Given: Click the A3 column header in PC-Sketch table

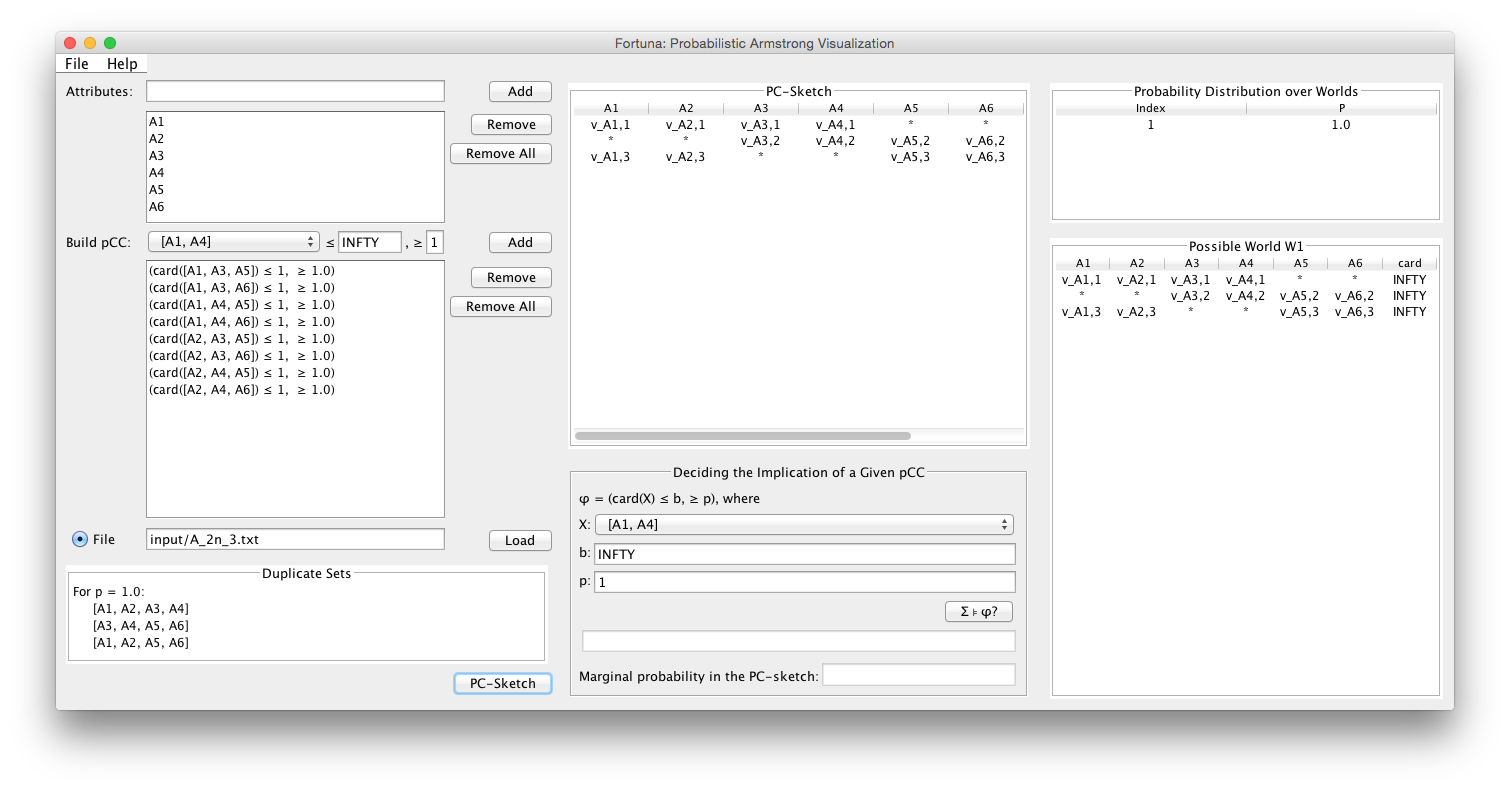Looking at the screenshot, I should [x=761, y=108].
